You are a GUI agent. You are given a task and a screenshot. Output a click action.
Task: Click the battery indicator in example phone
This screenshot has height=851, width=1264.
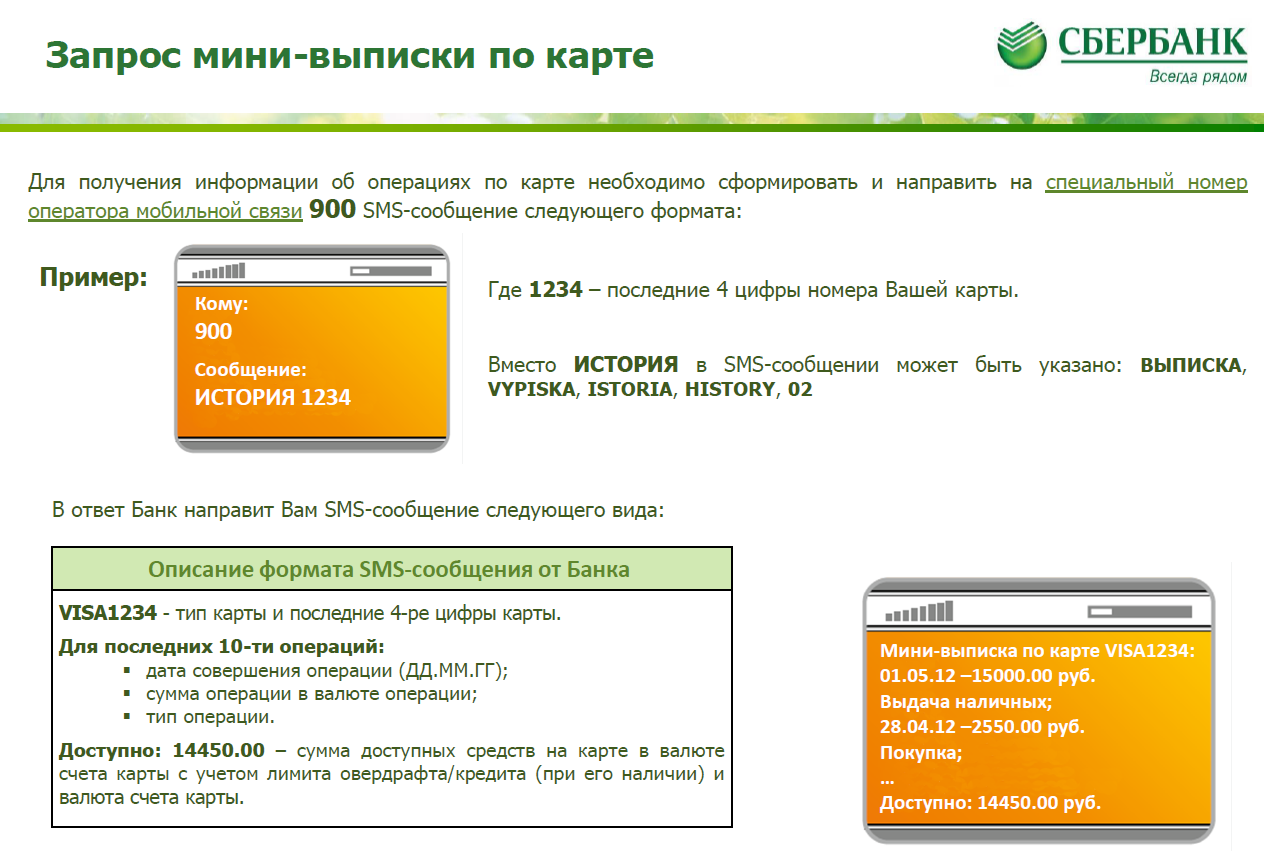390,271
